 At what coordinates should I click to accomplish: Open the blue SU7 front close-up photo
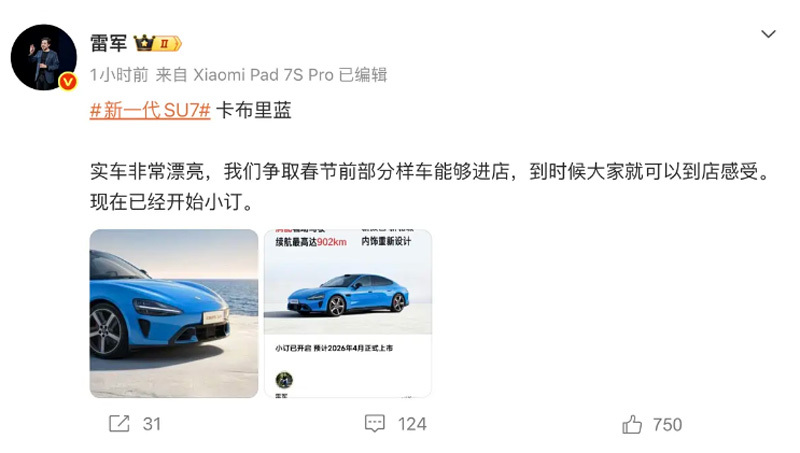click(x=174, y=313)
